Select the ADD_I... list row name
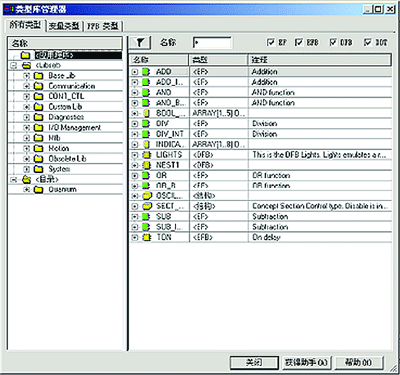 click(x=170, y=82)
